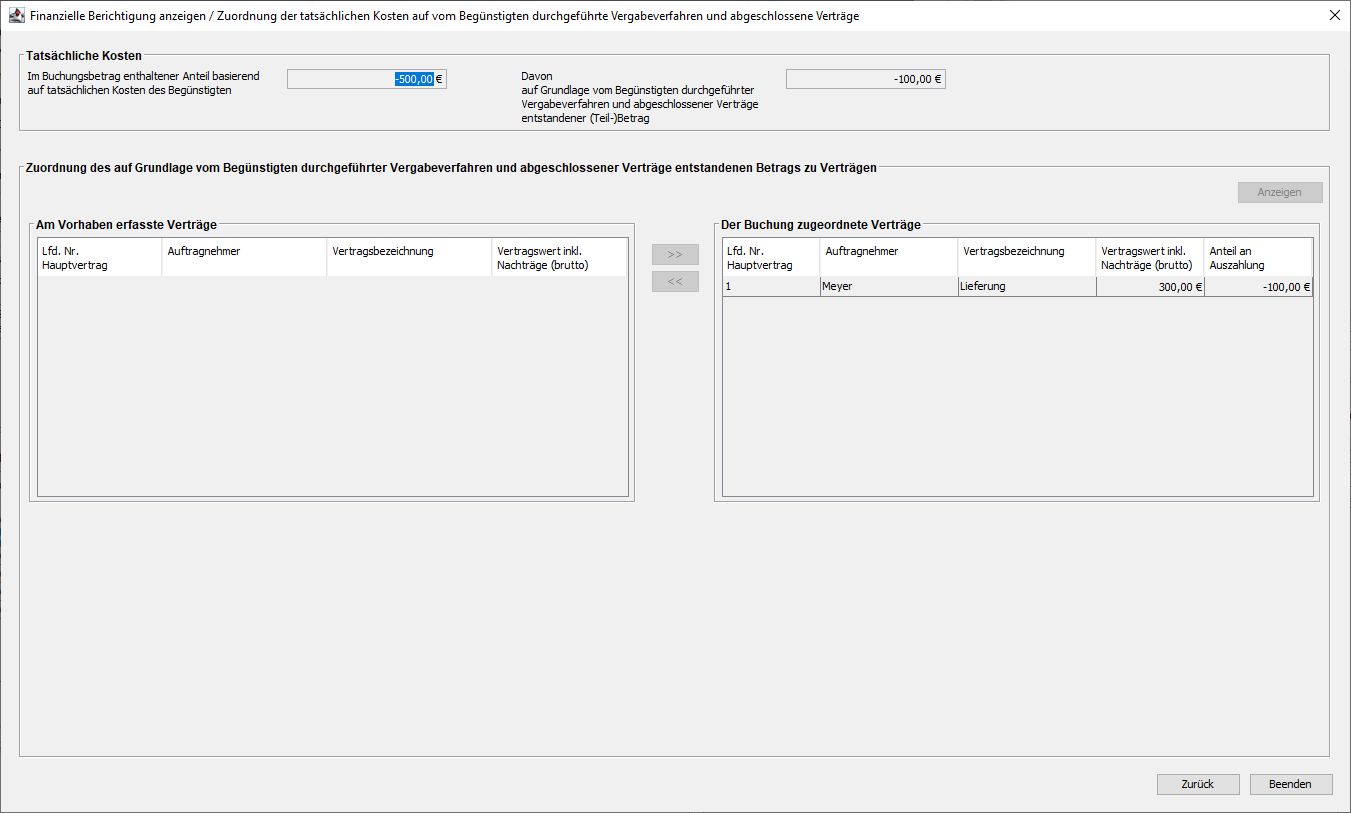Image resolution: width=1351 pixels, height=813 pixels.
Task: Select the Meyer cell in assigned contracts
Action: [888, 287]
